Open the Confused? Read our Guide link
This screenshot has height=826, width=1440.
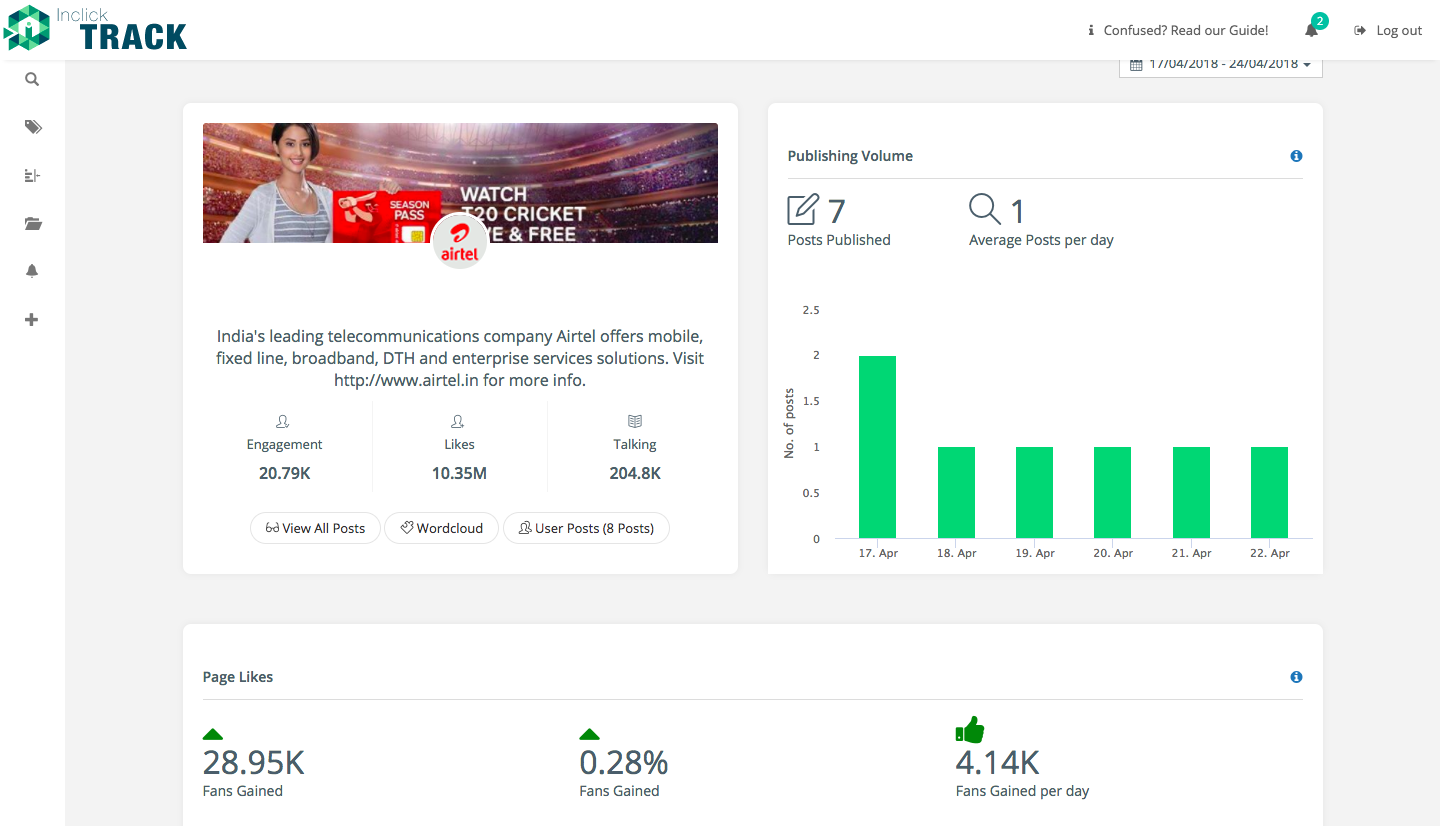click(x=1178, y=31)
